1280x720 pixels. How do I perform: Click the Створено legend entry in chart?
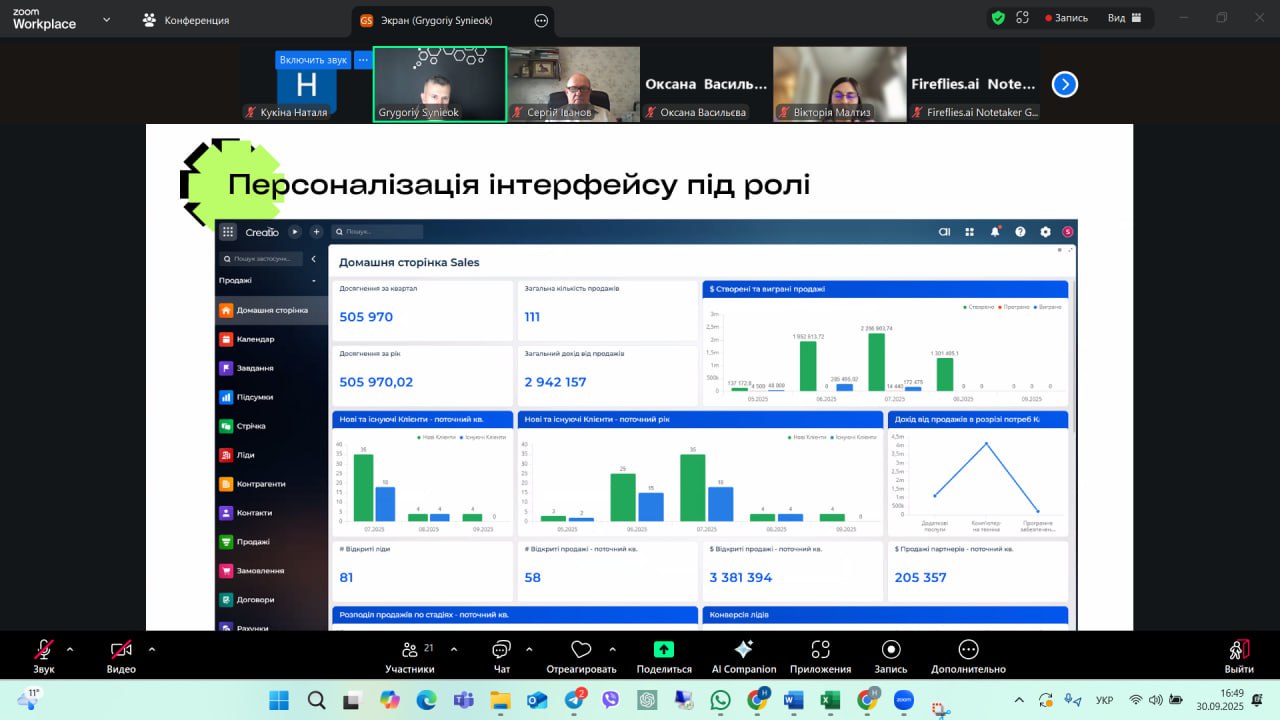978,307
